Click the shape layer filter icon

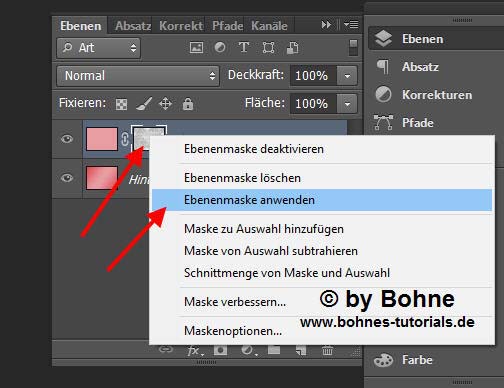(x=268, y=48)
